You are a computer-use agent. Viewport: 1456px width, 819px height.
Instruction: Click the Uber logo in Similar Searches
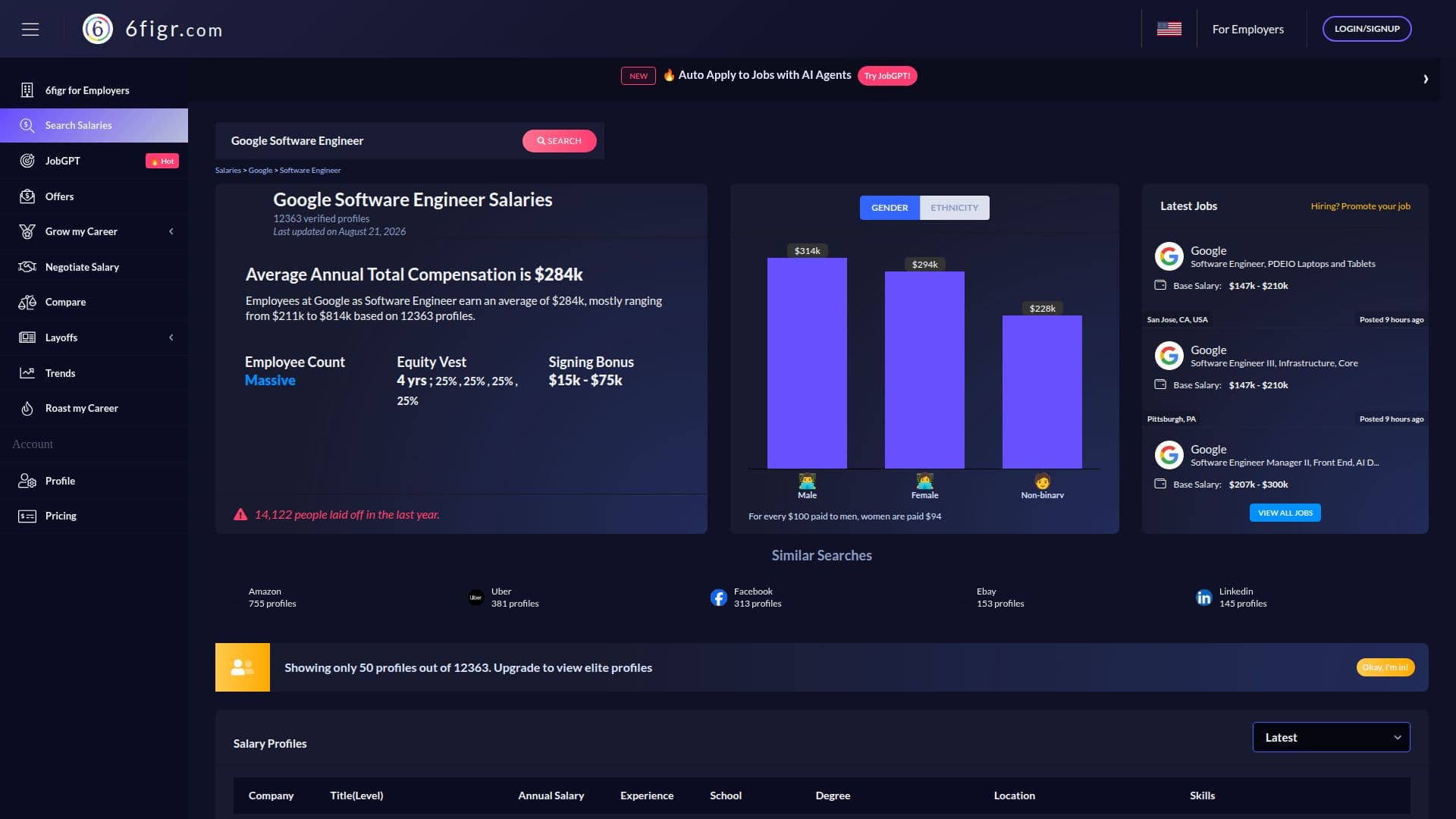click(475, 598)
